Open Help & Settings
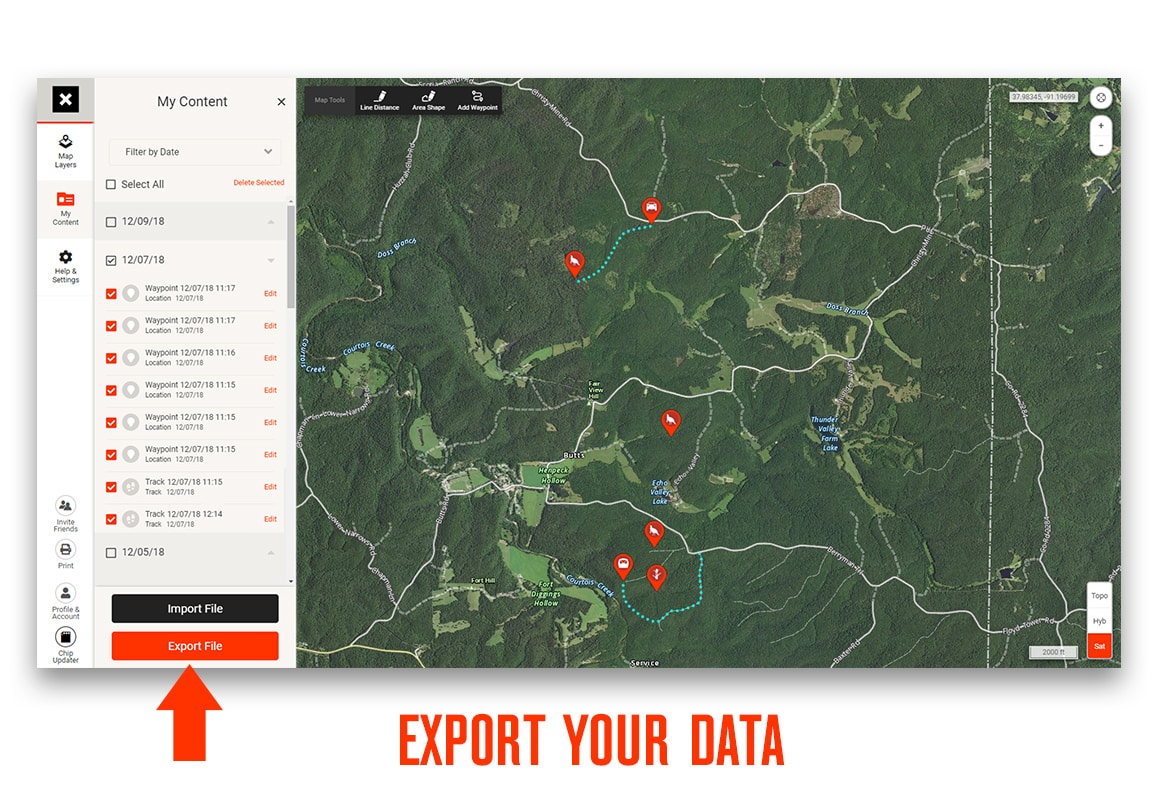The image size is (1160, 800). tap(65, 265)
